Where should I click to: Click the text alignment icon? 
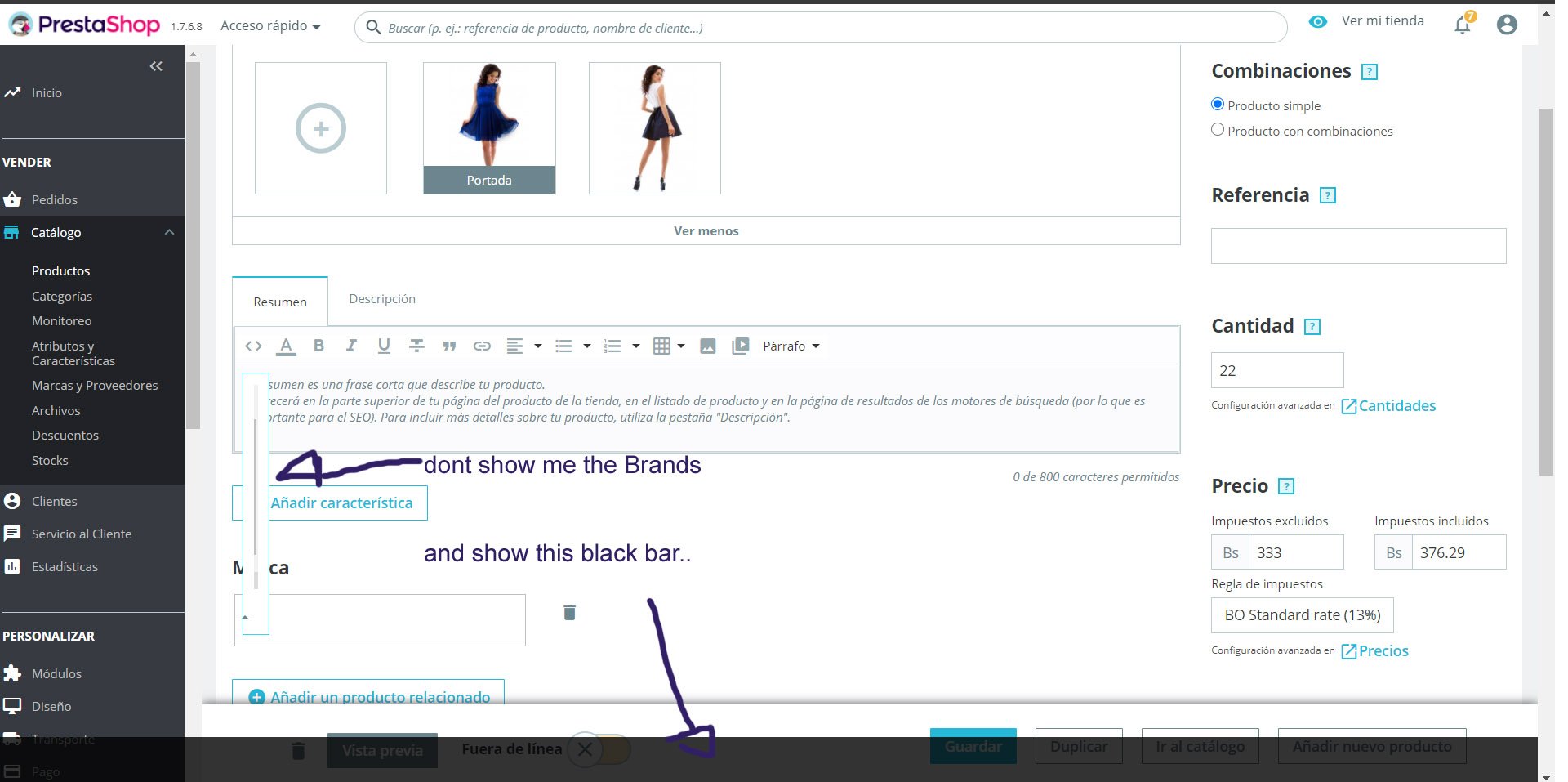(x=514, y=346)
